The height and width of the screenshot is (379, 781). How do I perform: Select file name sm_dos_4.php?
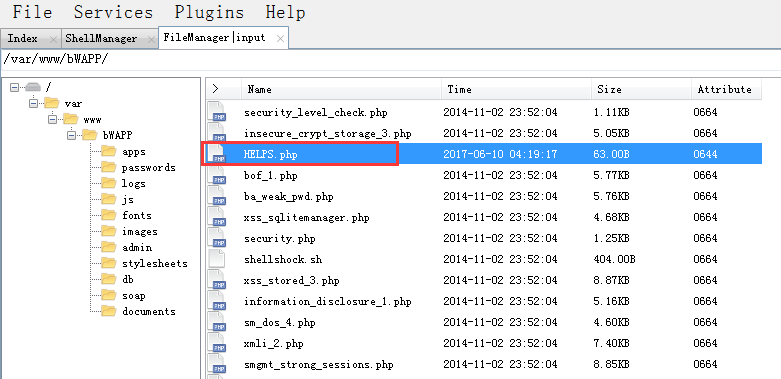point(279,323)
